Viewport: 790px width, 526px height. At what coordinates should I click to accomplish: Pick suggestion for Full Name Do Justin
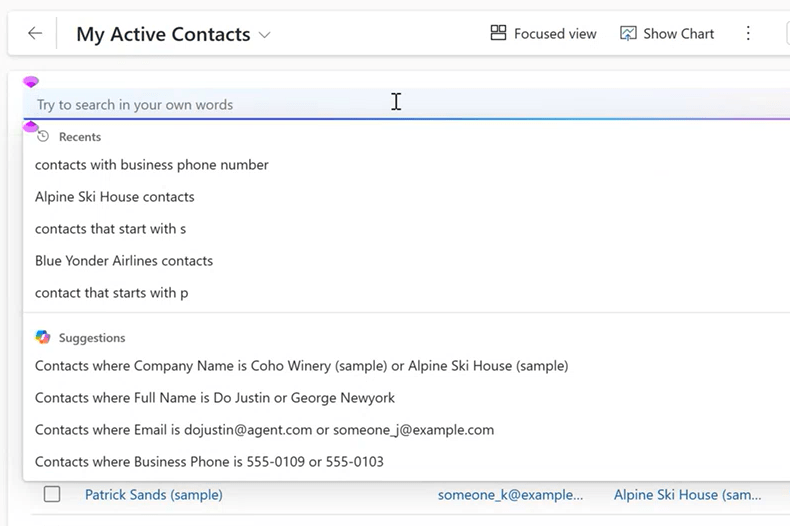(215, 398)
